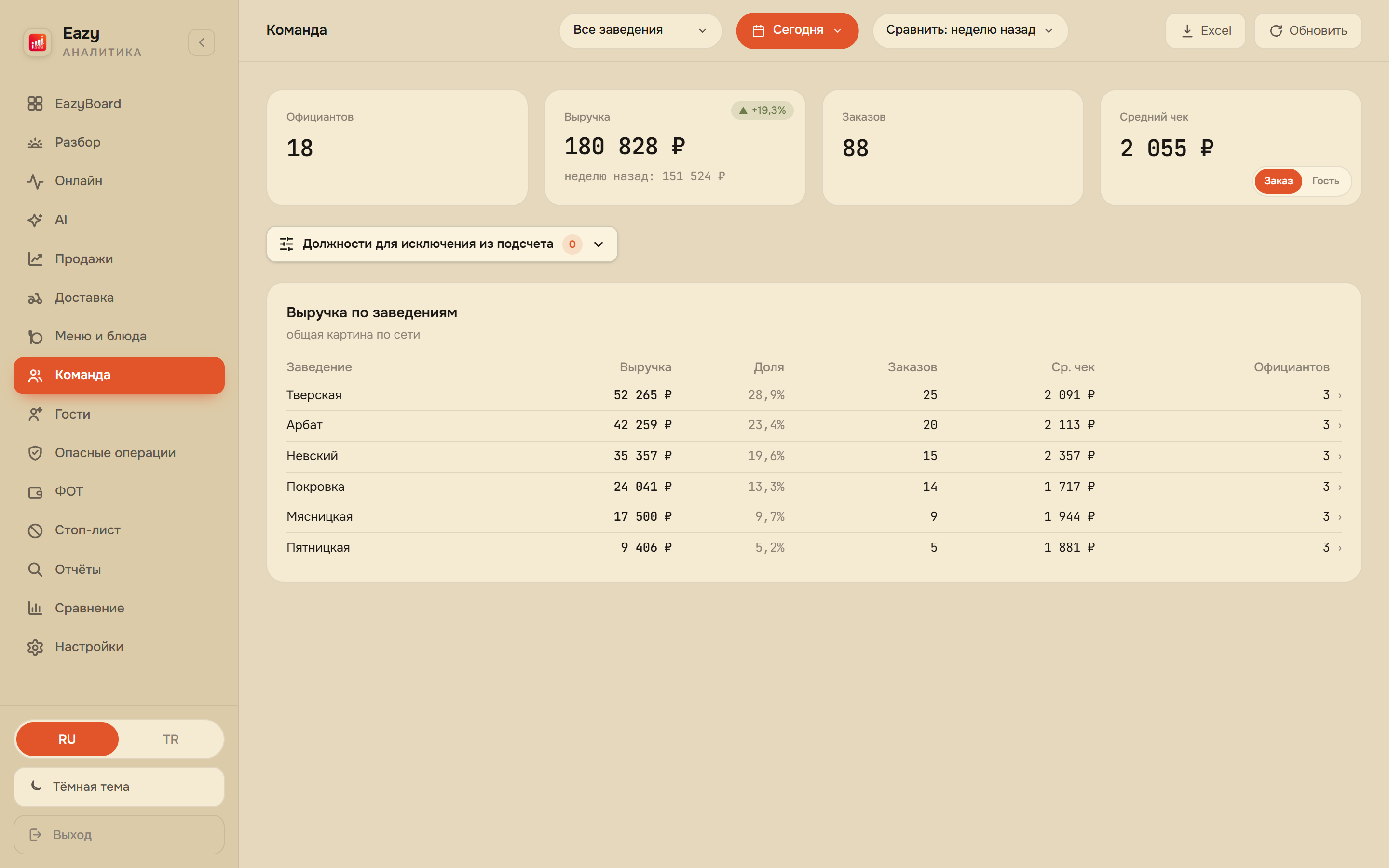
Task: Switch language to RU
Action: [x=67, y=739]
